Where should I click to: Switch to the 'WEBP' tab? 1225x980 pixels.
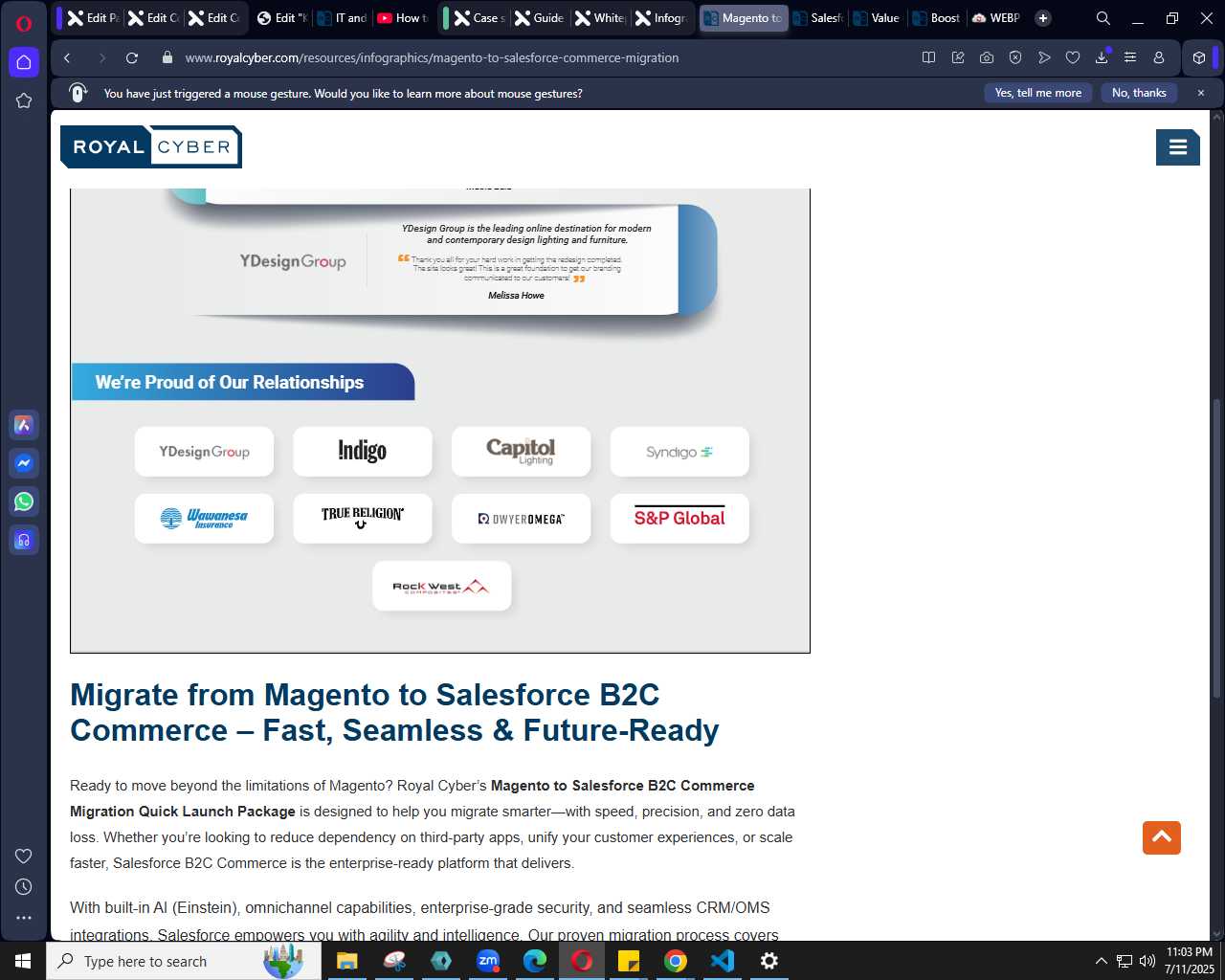(x=996, y=18)
